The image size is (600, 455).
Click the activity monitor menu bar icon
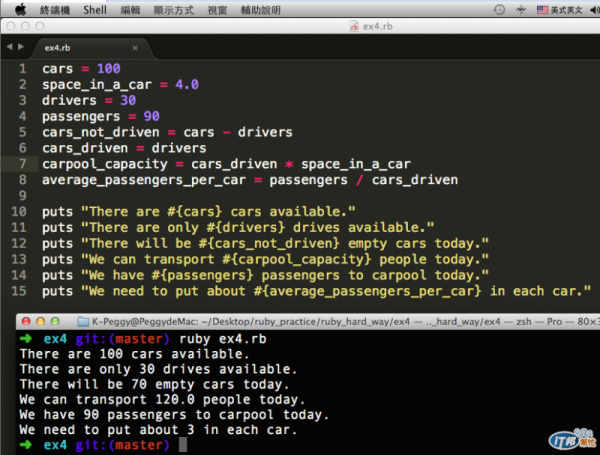(x=521, y=10)
